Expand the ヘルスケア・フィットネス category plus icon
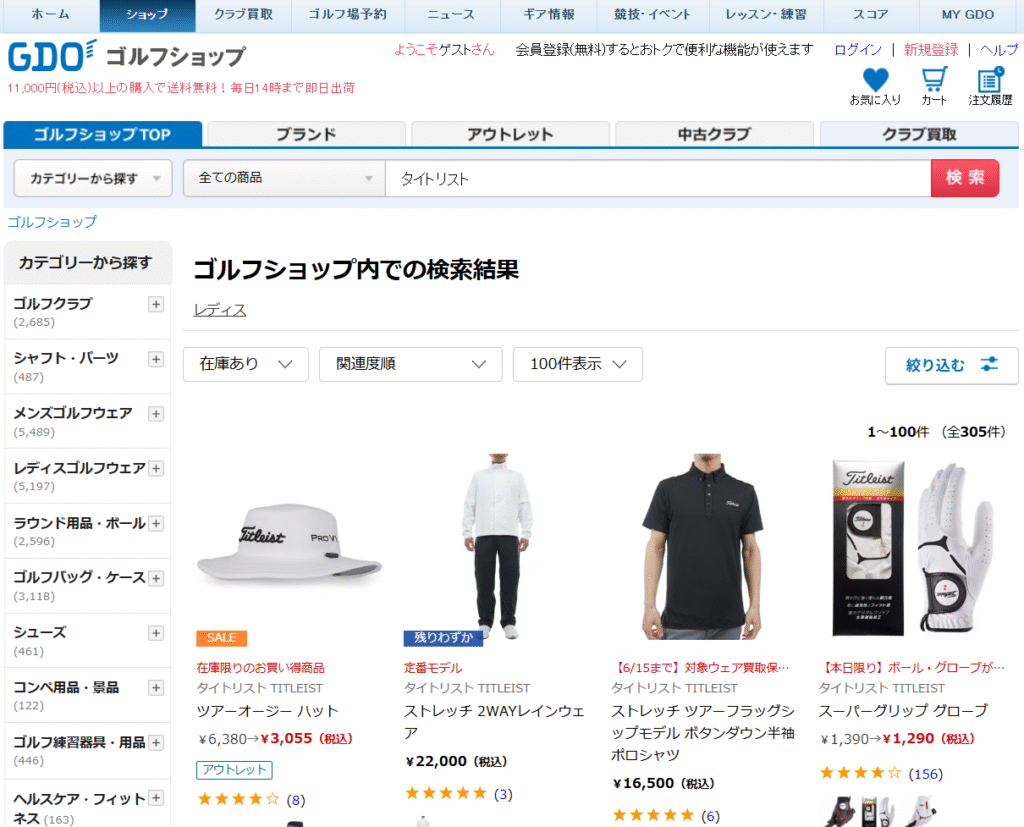The width and height of the screenshot is (1024, 827). point(155,798)
